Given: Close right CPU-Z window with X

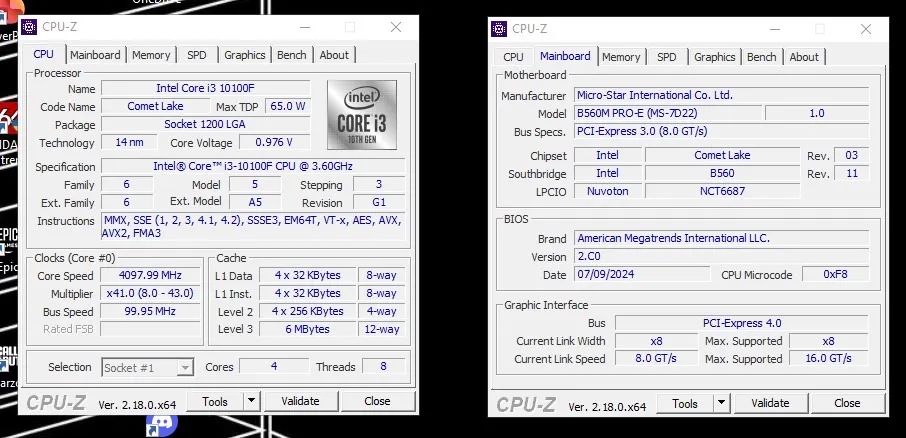Looking at the screenshot, I should (866, 29).
